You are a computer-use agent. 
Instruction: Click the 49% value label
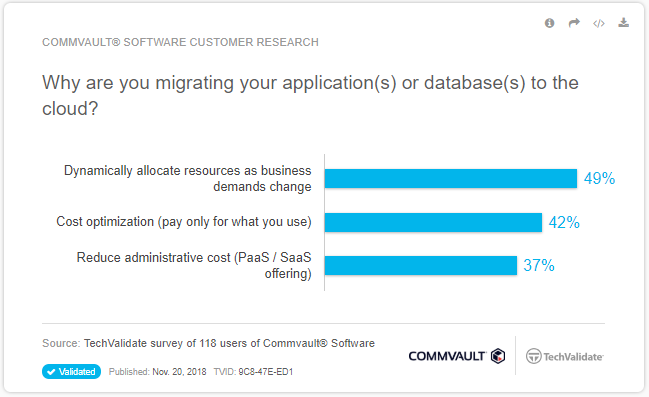click(x=599, y=178)
